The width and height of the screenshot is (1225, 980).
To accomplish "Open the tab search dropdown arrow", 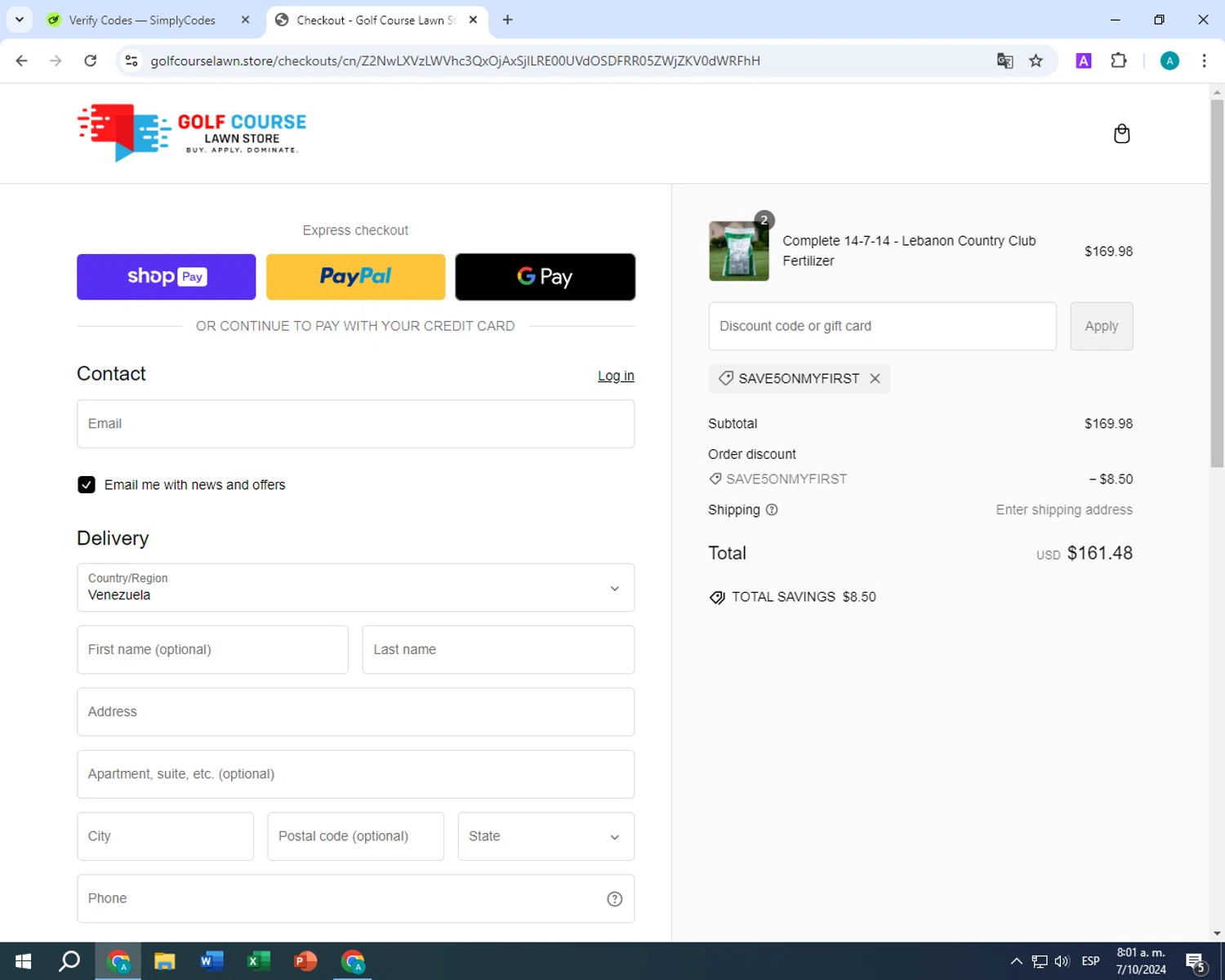I will (20, 20).
